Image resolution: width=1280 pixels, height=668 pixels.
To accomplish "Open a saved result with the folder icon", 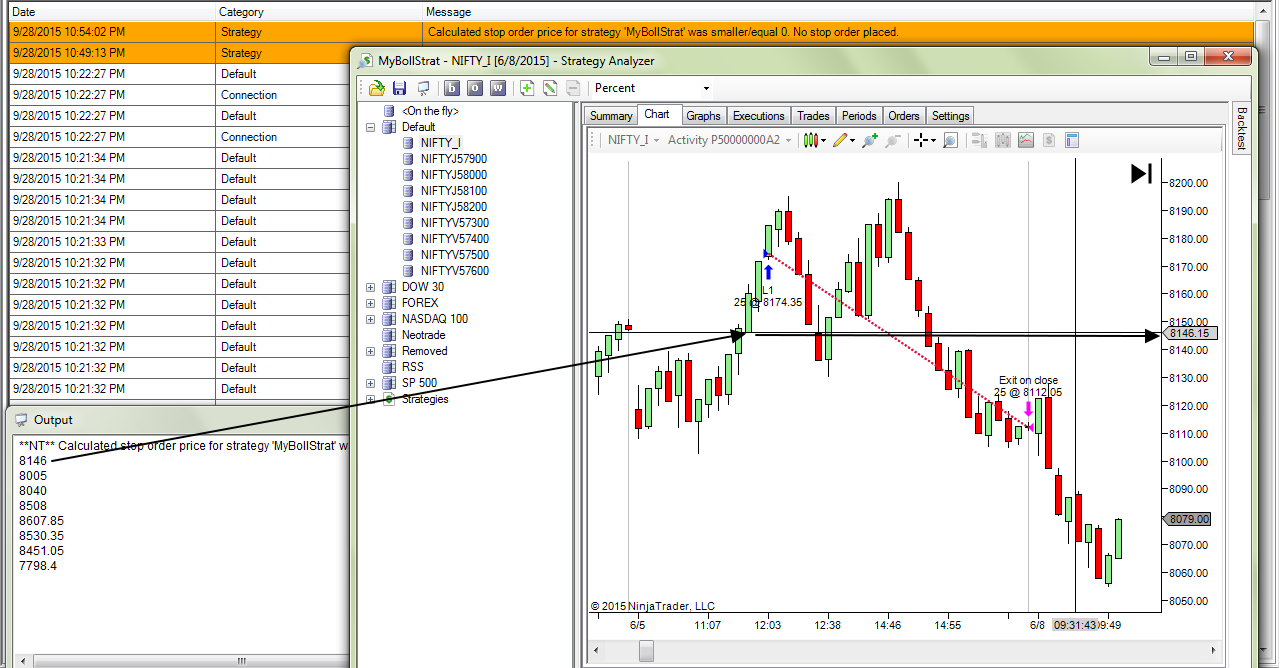I will 377,88.
